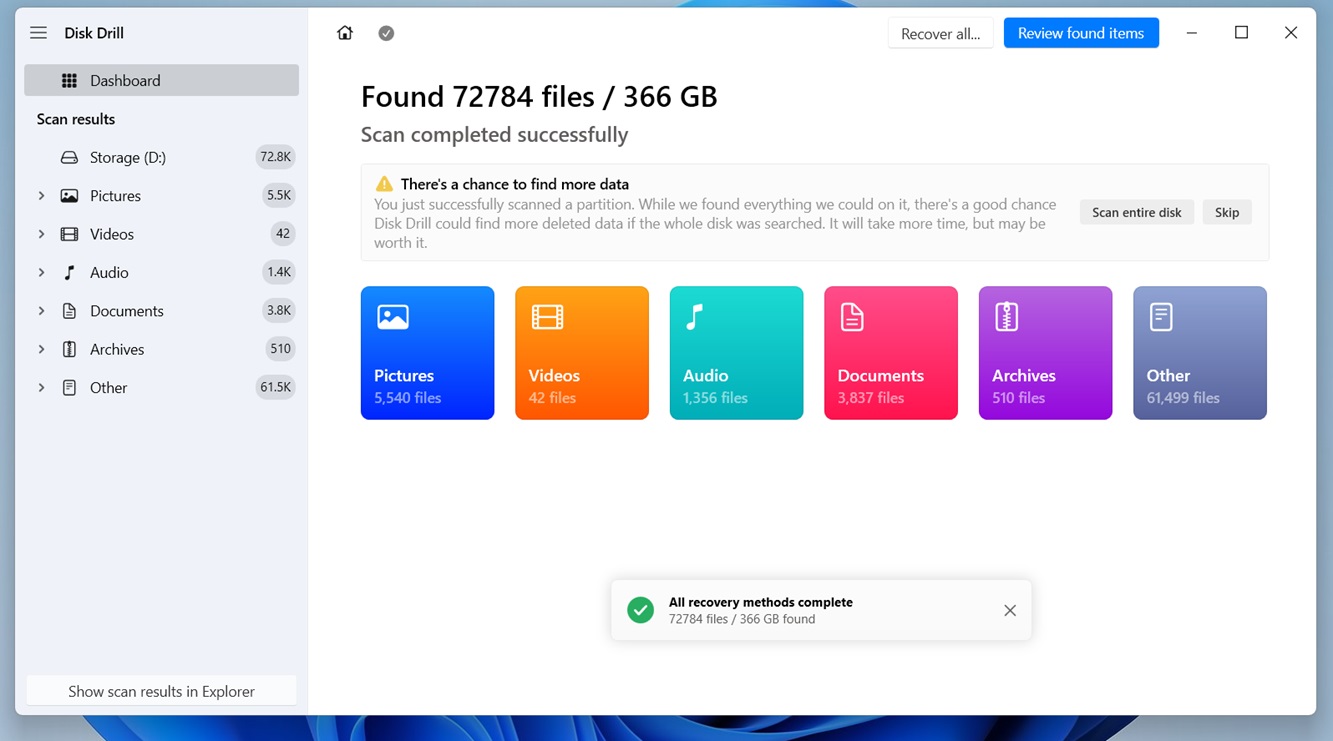Select Storage (D:) in scan results
This screenshot has height=741, width=1333.
point(128,157)
